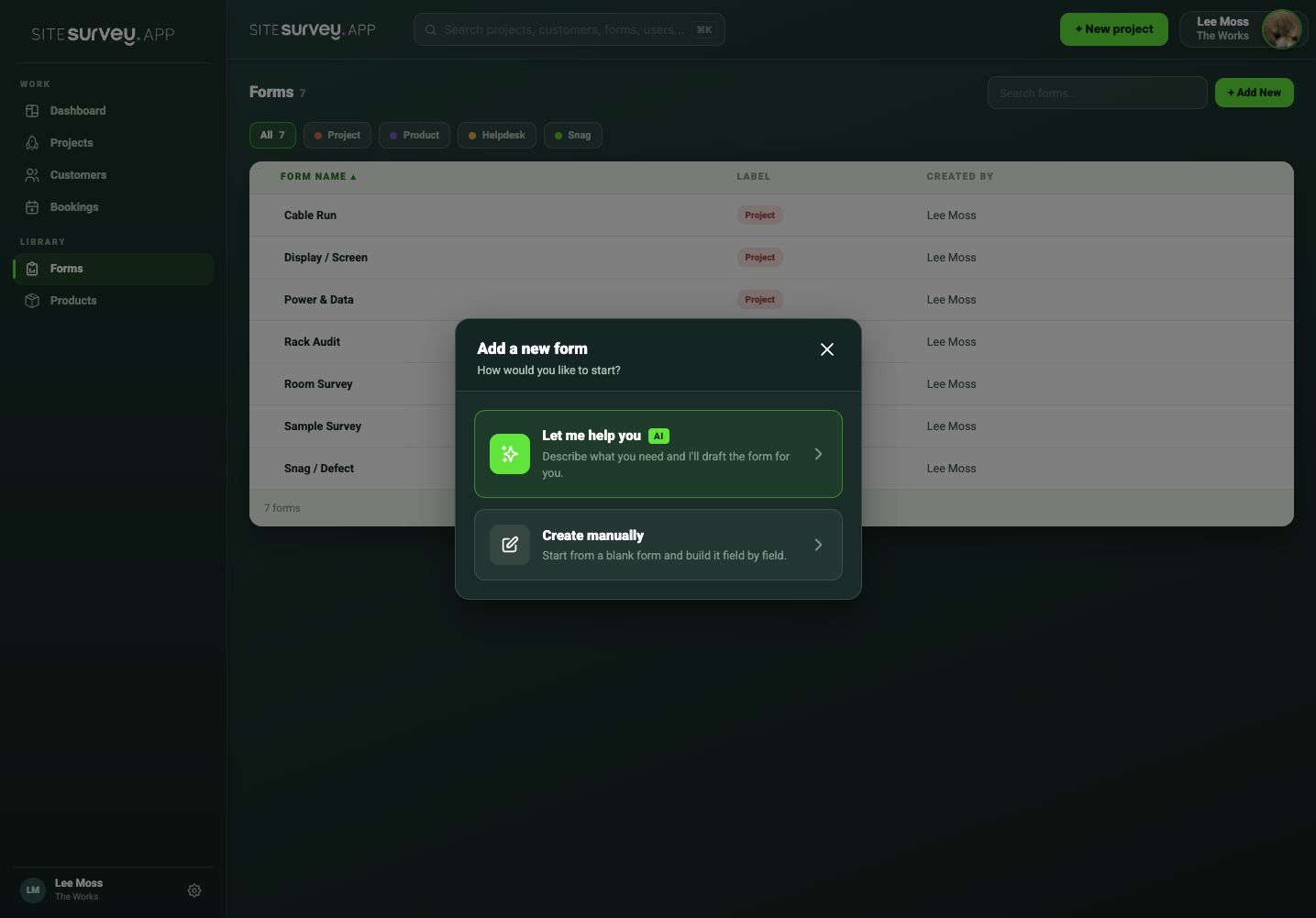This screenshot has width=1316, height=918.
Task: Open the Rack Audit form
Action: pyautogui.click(x=312, y=342)
